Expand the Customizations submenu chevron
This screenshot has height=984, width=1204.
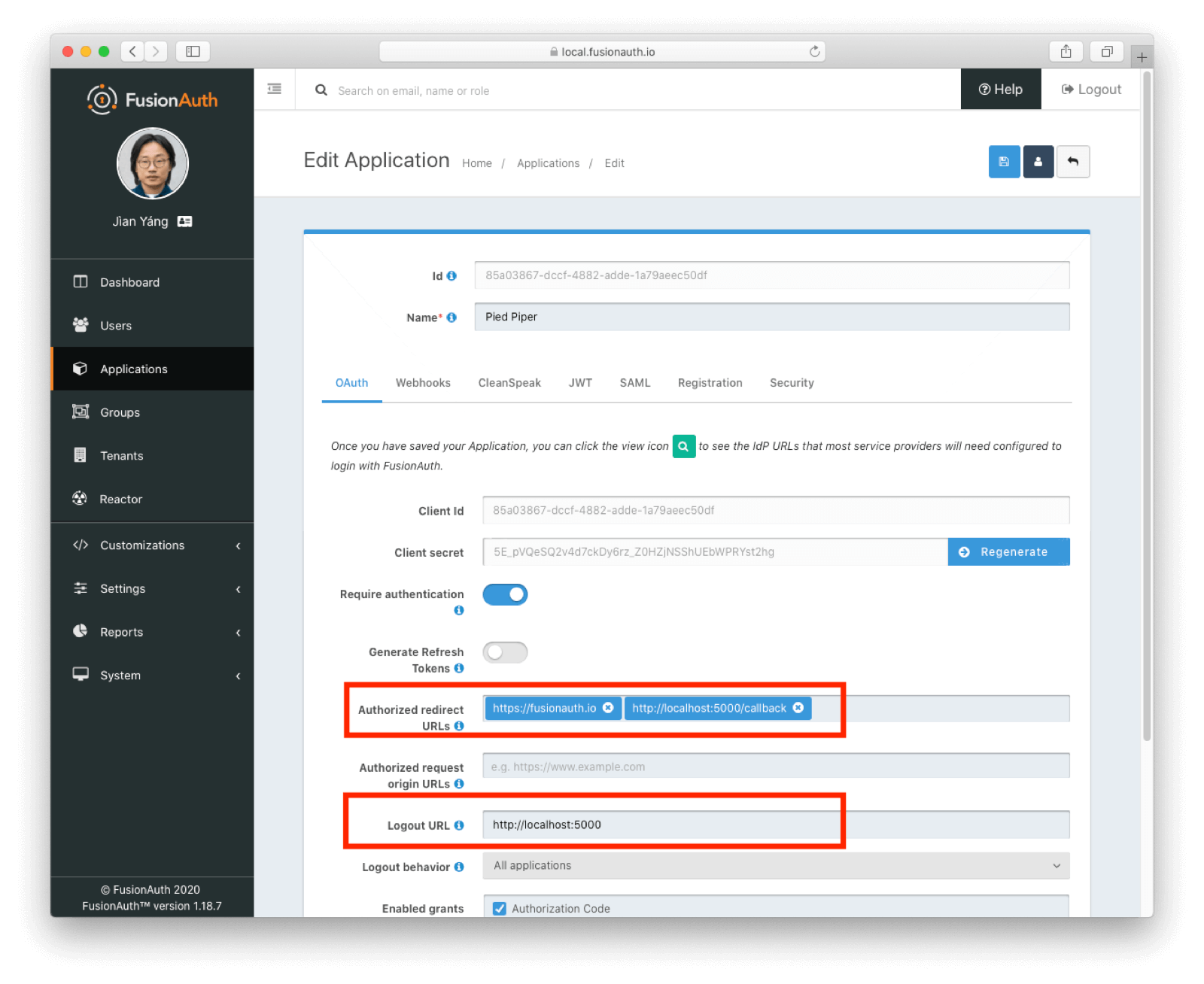pos(238,545)
